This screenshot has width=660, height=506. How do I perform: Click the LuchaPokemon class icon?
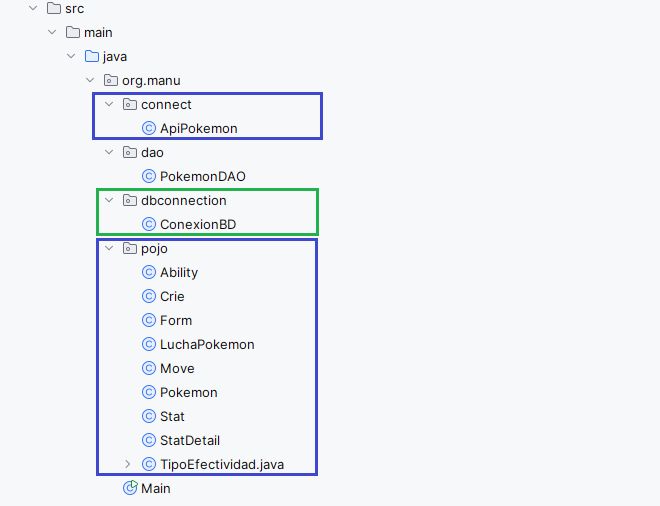tap(149, 344)
